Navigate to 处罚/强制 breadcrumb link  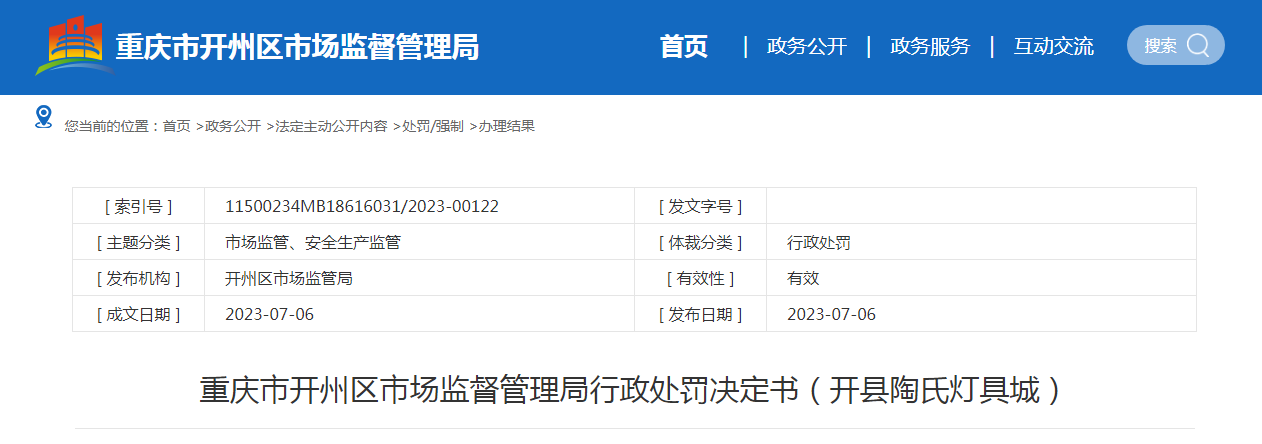433,126
